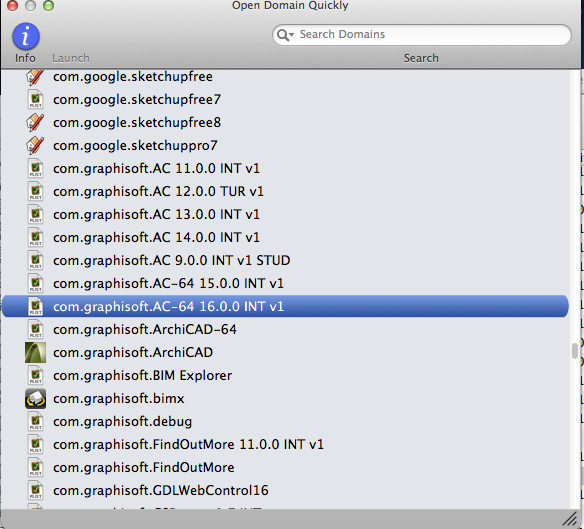Image resolution: width=584 pixels, height=529 pixels.
Task: Click plist icon of selected AC-64 16.0.0 row
Action: 36,307
